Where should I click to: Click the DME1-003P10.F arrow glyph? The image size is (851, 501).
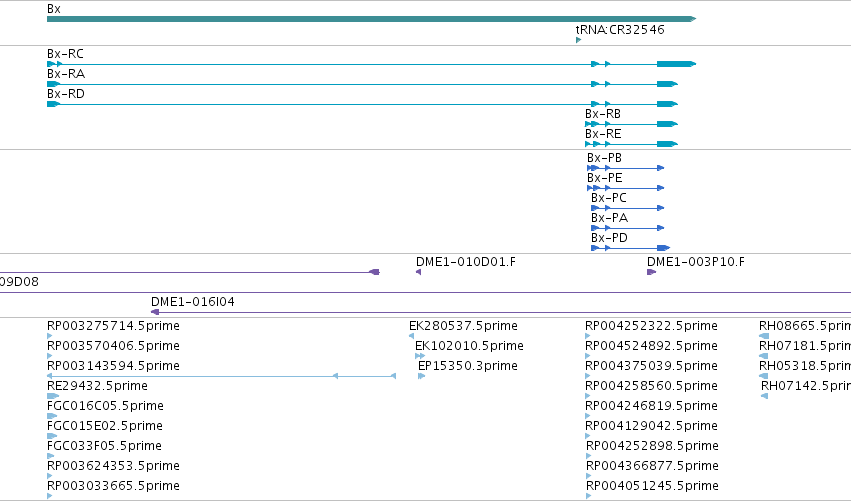[x=651, y=272]
